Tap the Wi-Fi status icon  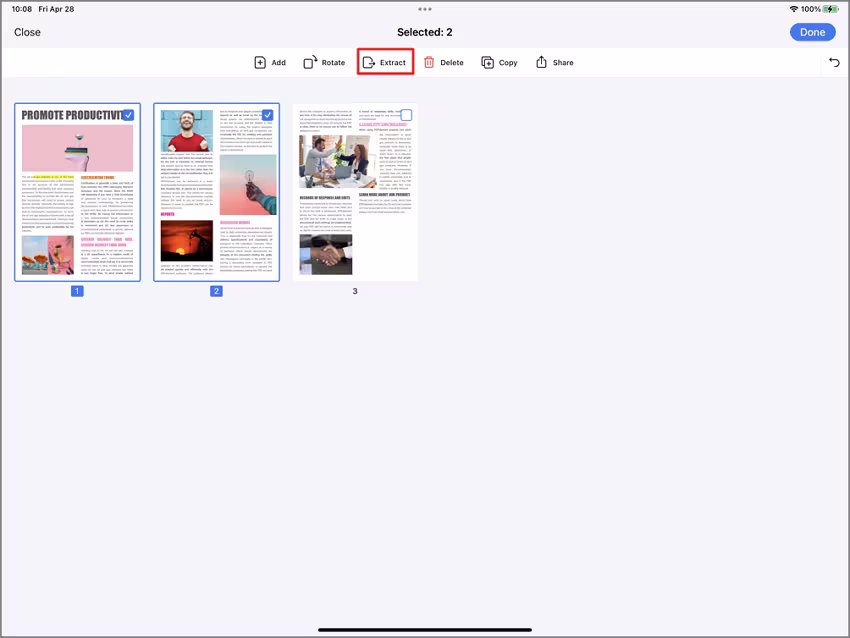[x=794, y=9]
